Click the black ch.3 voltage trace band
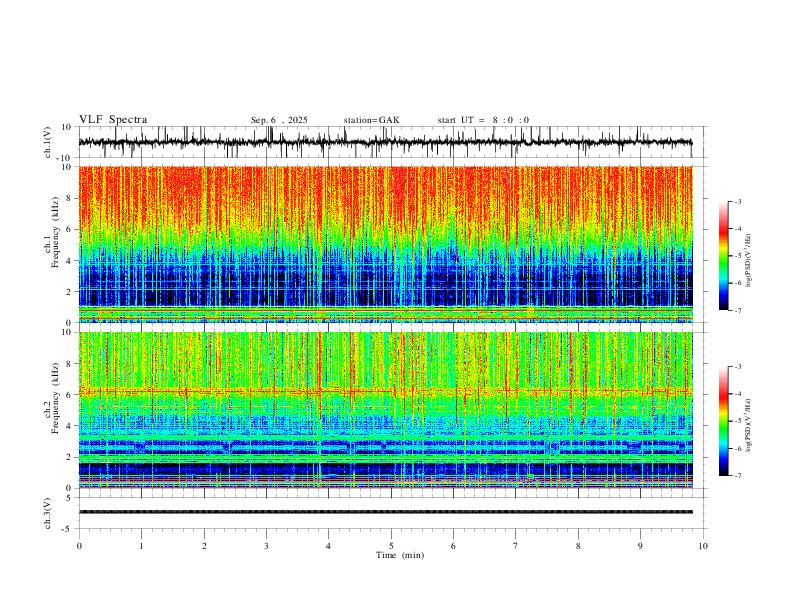 point(385,512)
